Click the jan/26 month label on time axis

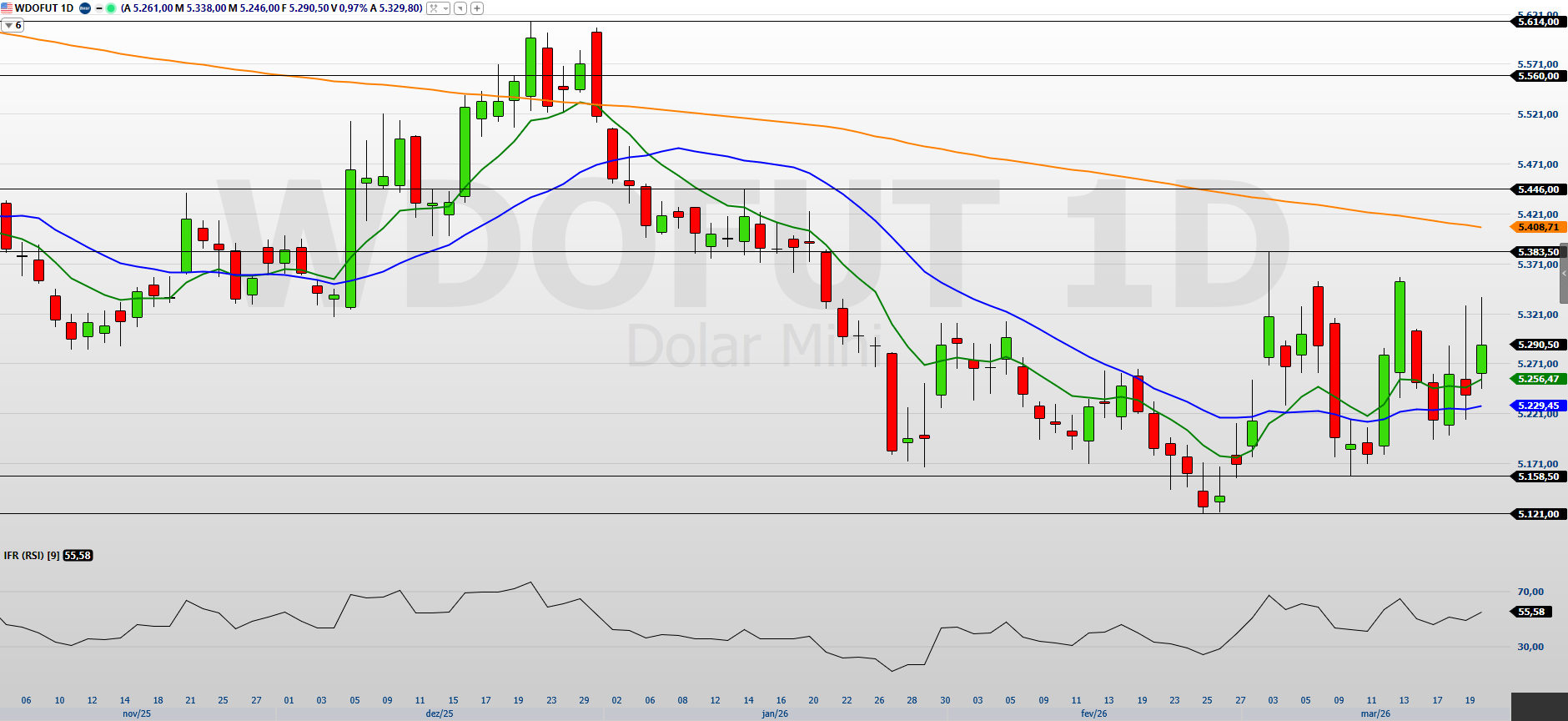[775, 713]
